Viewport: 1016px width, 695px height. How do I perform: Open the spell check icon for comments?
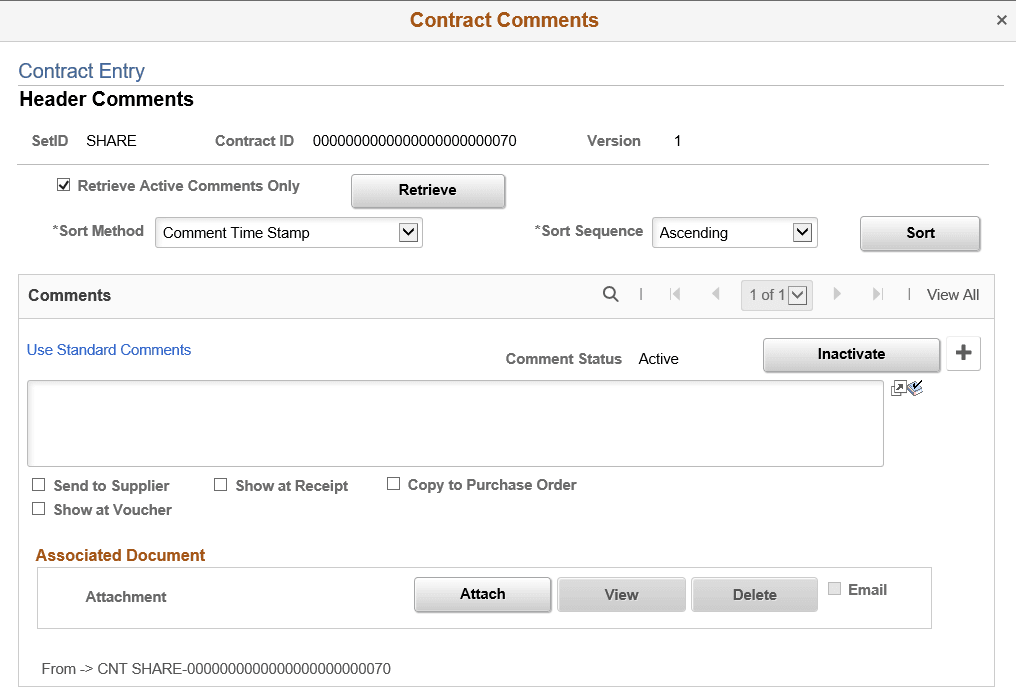(x=916, y=388)
